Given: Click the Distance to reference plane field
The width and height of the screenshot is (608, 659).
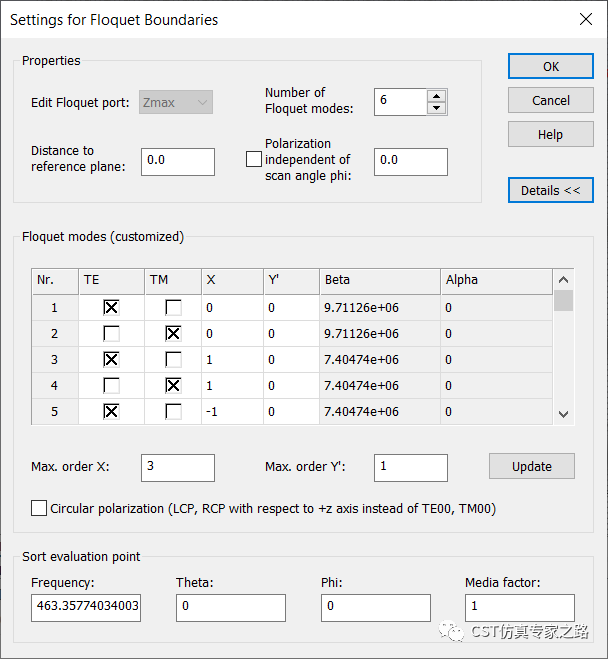Looking at the screenshot, I should (x=178, y=162).
